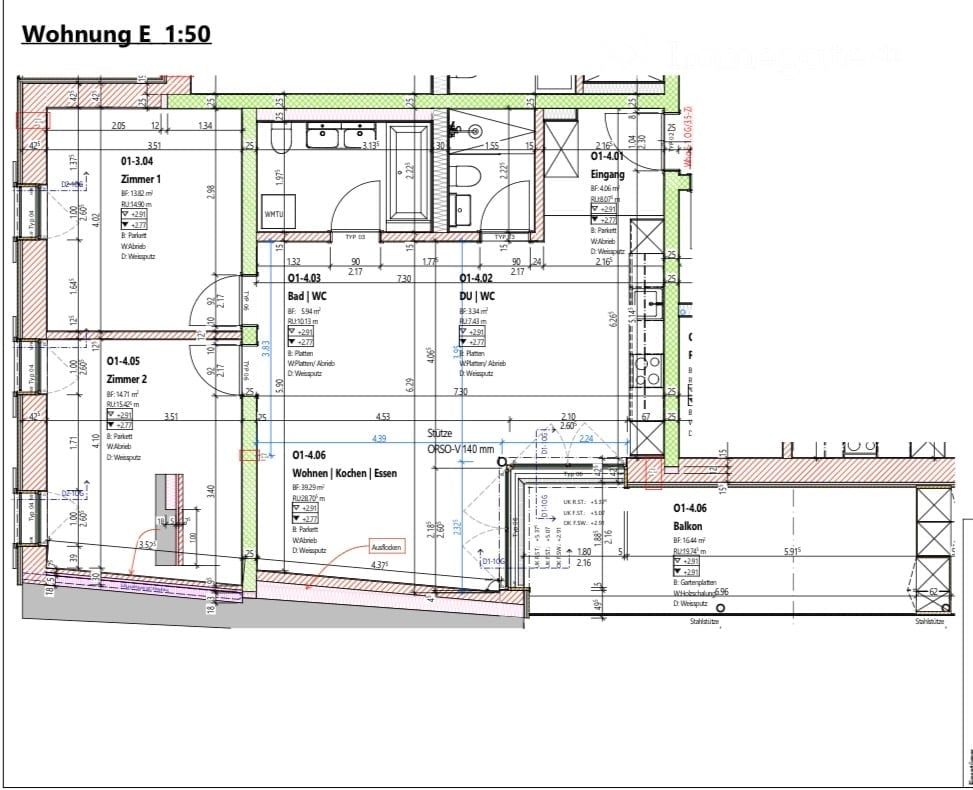Image resolution: width=973 pixels, height=790 pixels.
Task: Click the blue '3.83' vertical dimension
Action: coord(266,348)
